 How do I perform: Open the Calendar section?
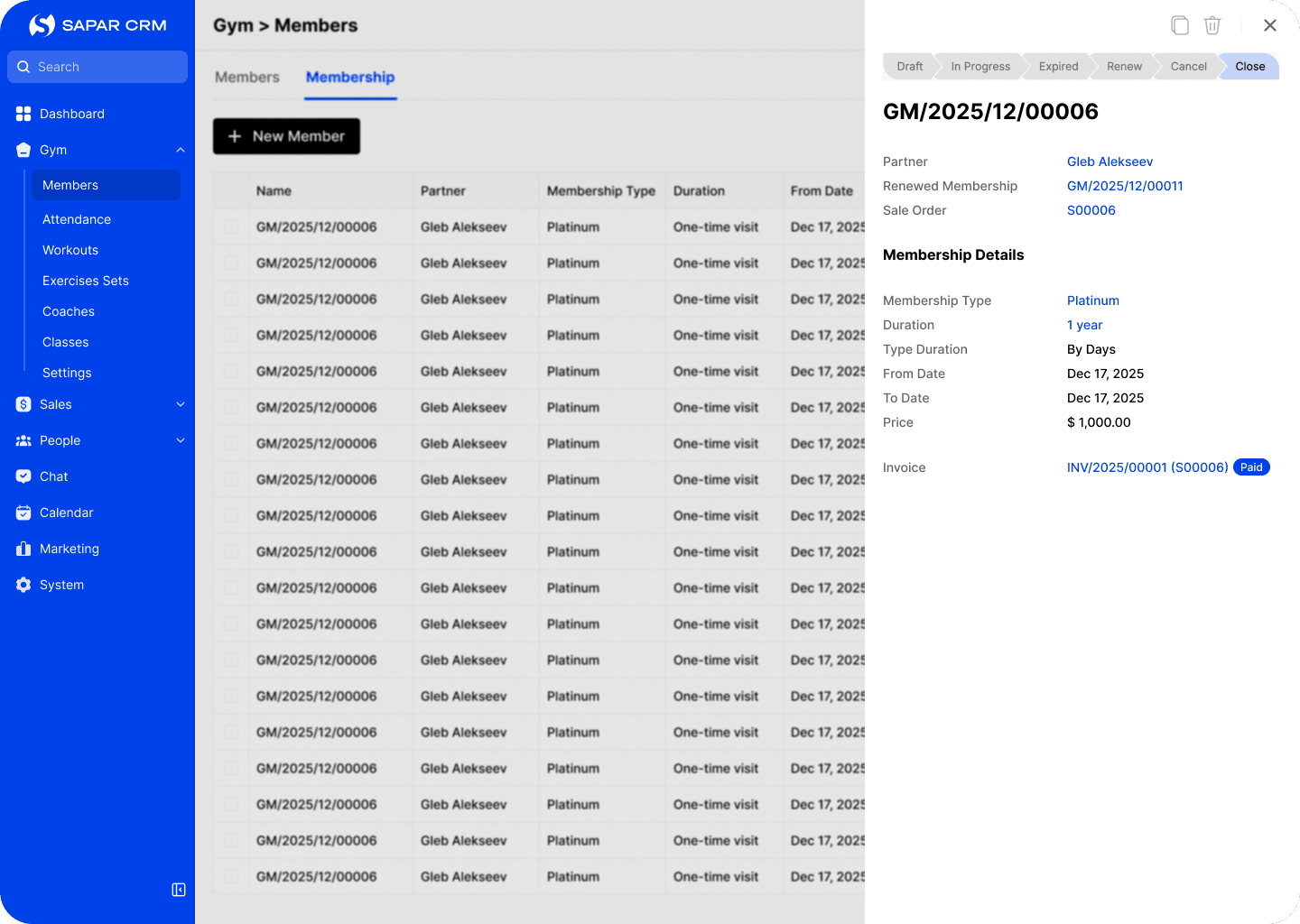click(66, 513)
